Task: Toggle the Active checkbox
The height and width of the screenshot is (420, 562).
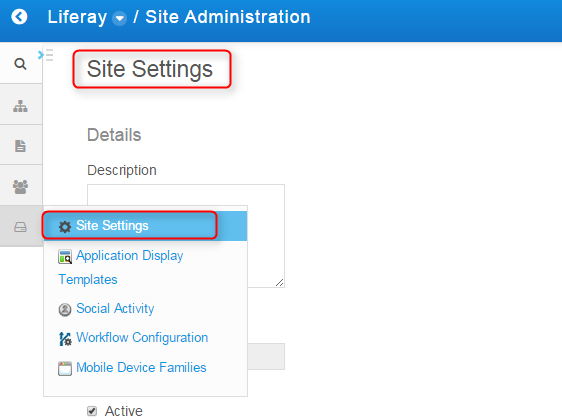Action: pyautogui.click(x=92, y=411)
